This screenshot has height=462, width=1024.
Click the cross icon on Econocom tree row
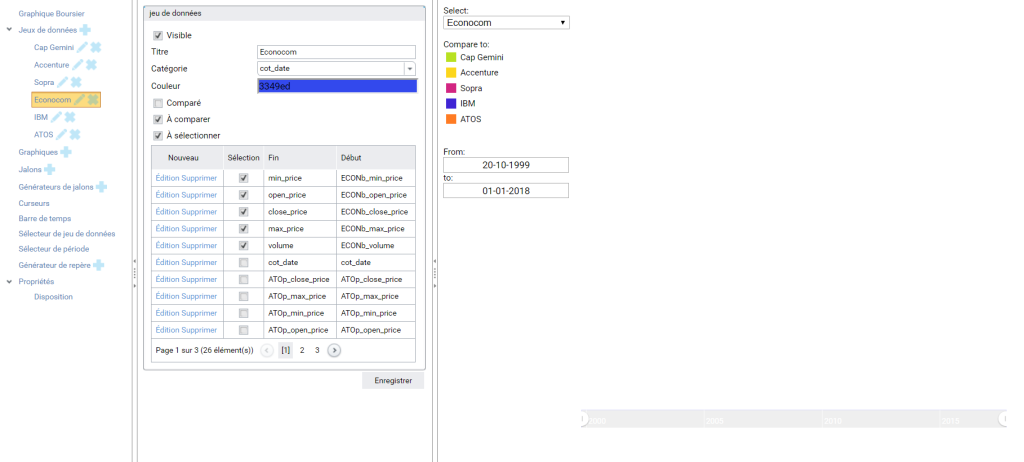93,100
